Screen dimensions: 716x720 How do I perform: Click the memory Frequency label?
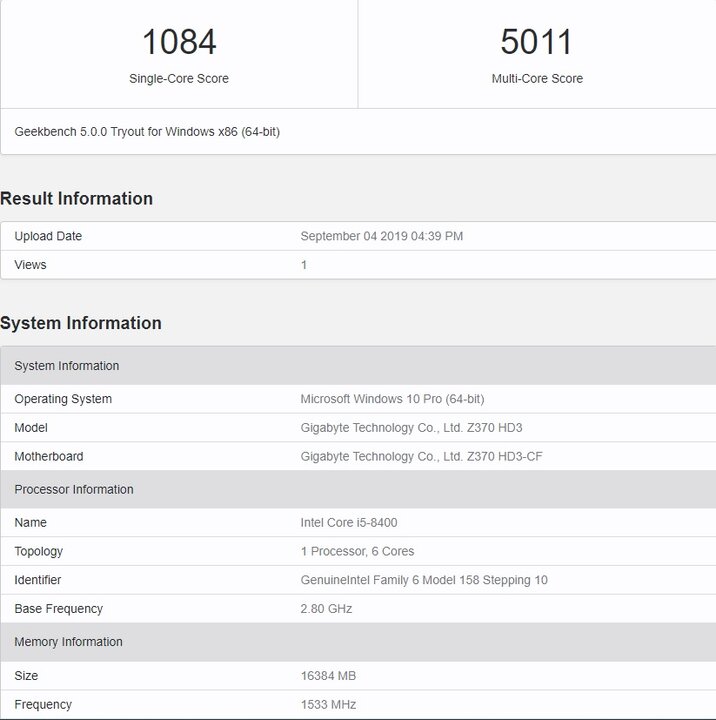click(43, 704)
